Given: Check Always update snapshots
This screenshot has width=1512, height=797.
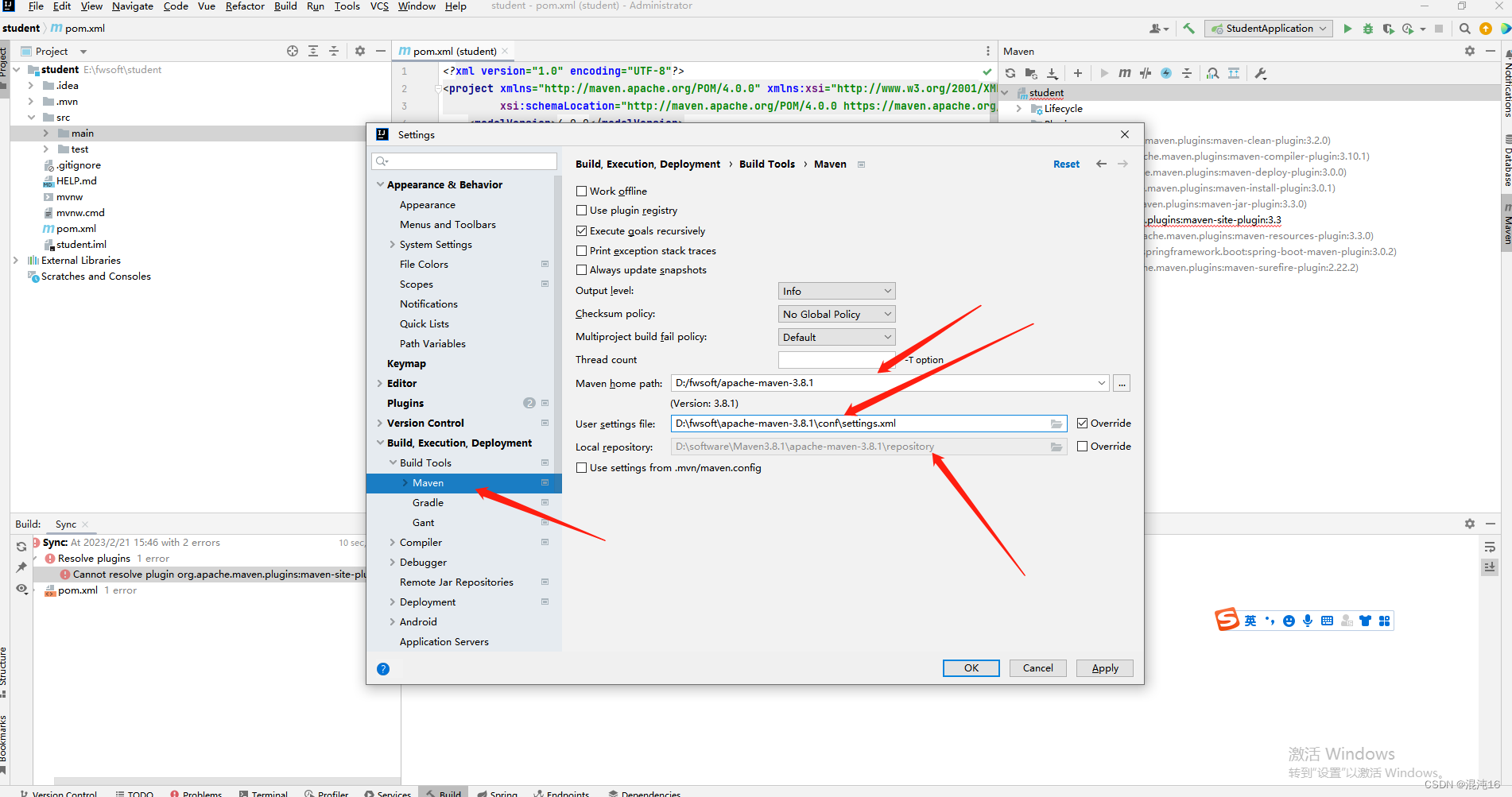Looking at the screenshot, I should 581,269.
